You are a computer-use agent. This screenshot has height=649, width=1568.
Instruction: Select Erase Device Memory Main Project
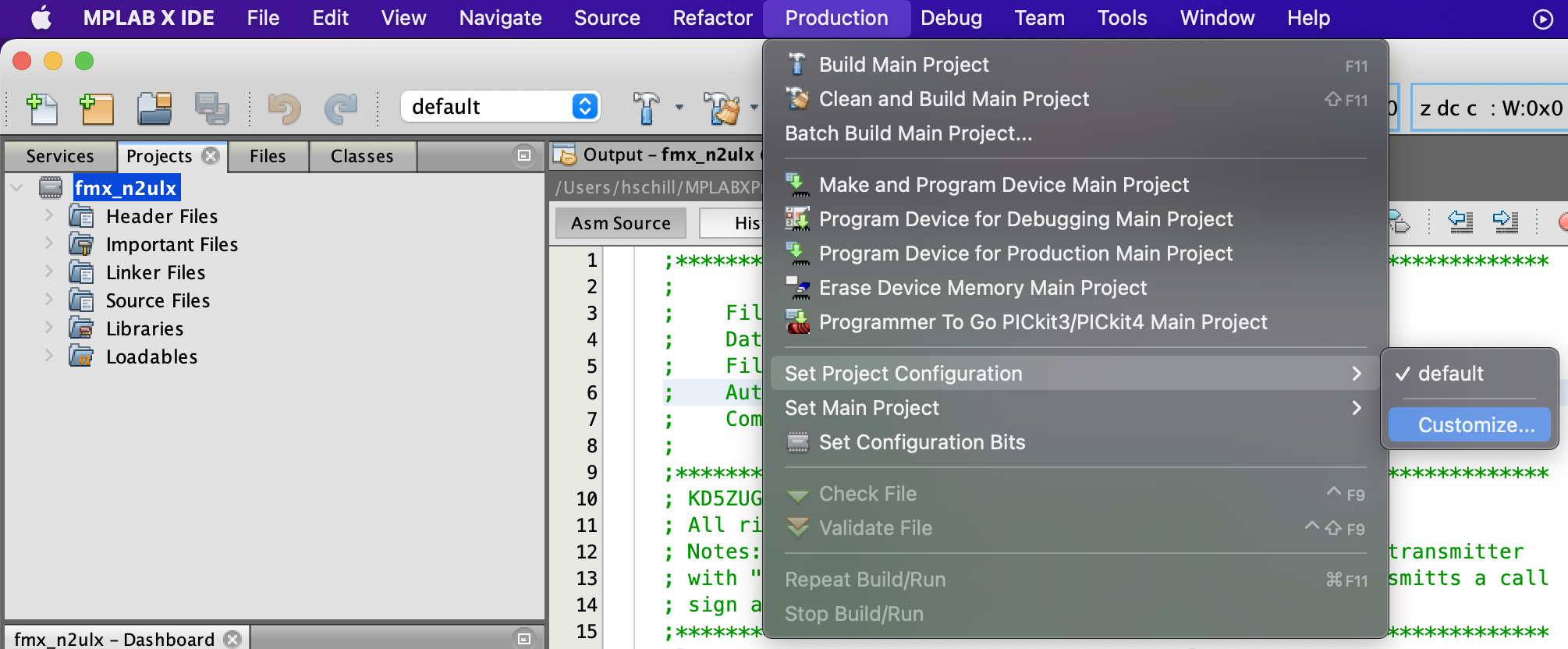point(982,288)
